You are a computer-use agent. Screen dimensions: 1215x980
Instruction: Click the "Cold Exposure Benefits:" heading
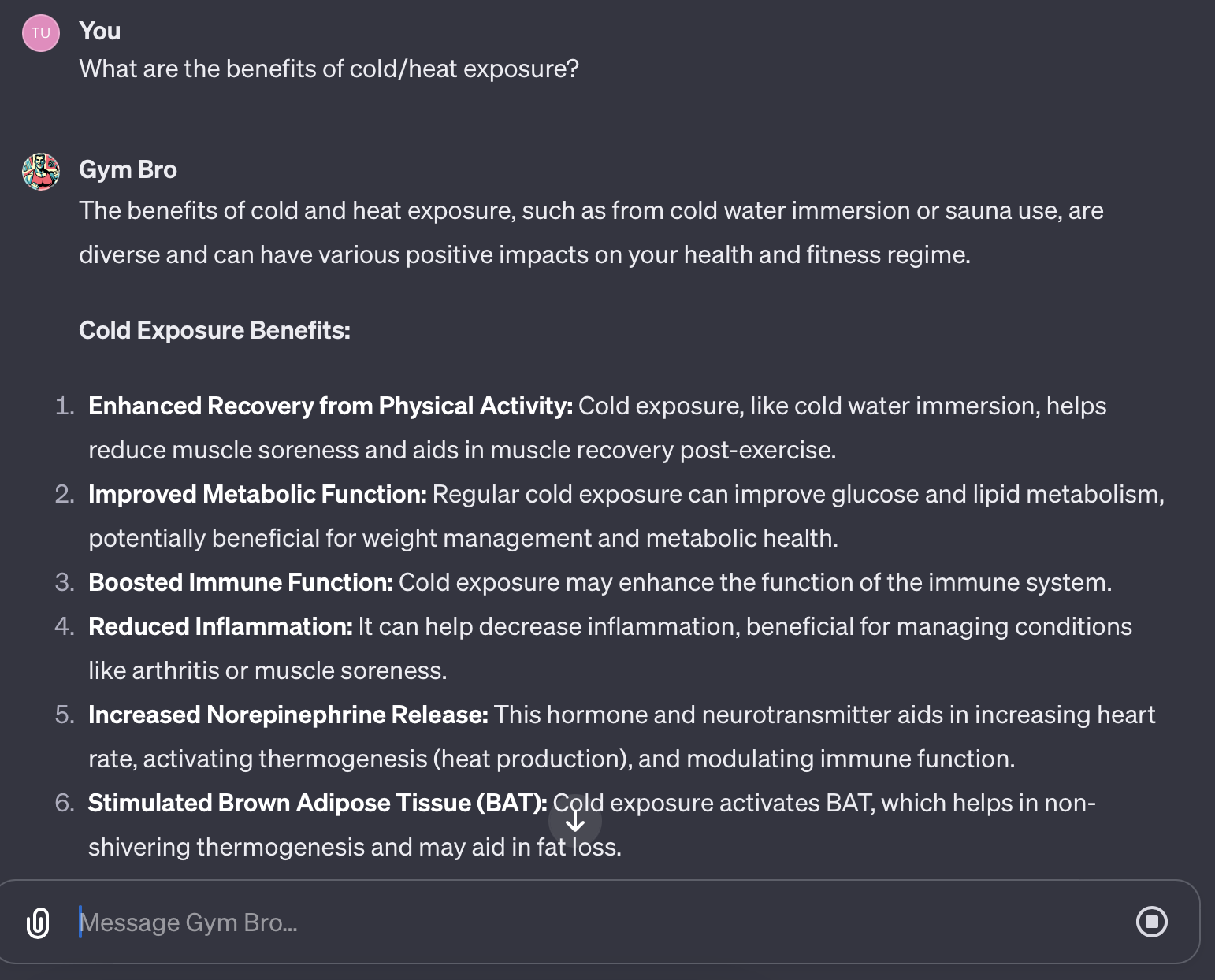pos(214,330)
